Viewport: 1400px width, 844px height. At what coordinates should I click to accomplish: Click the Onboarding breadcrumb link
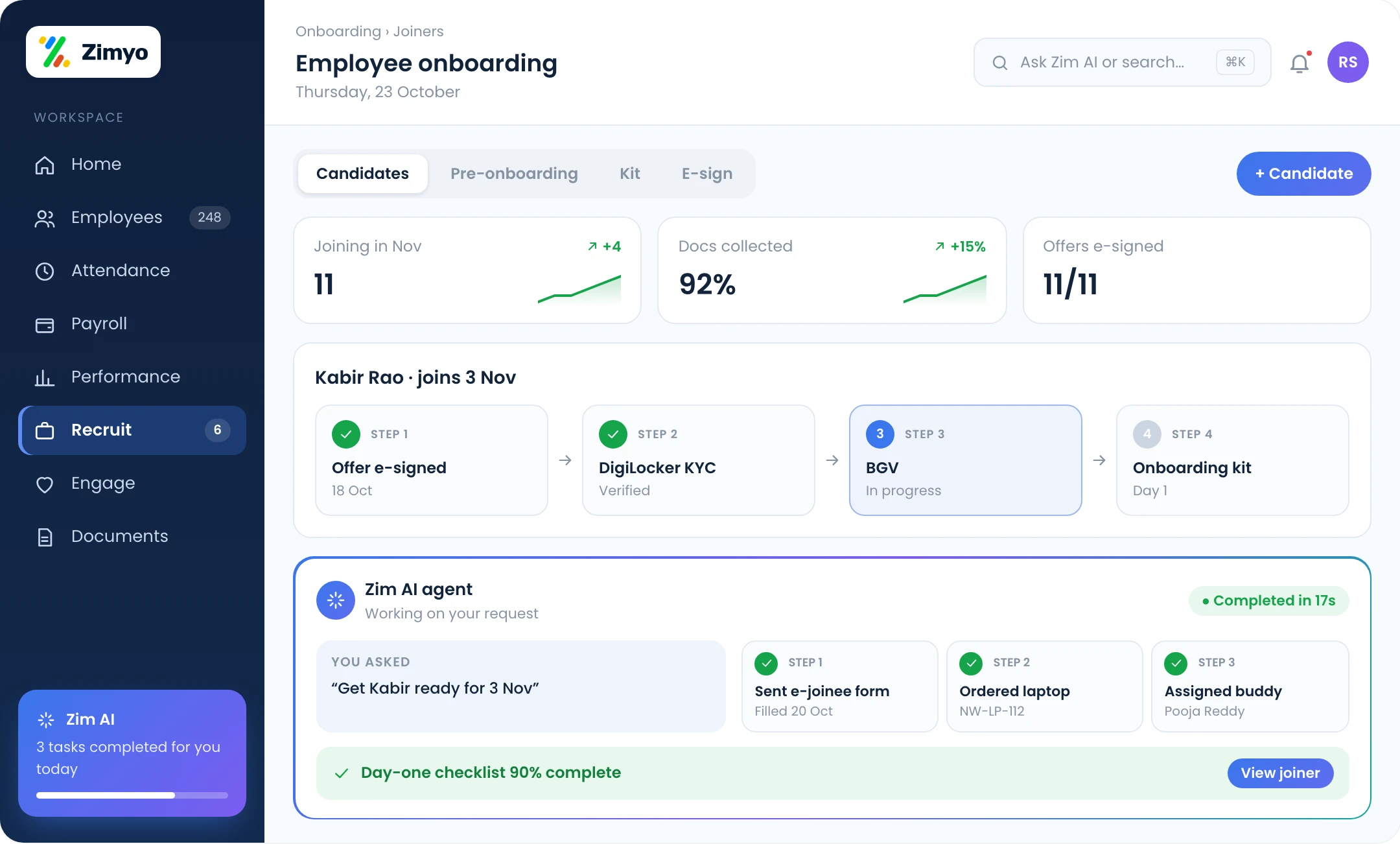click(338, 31)
